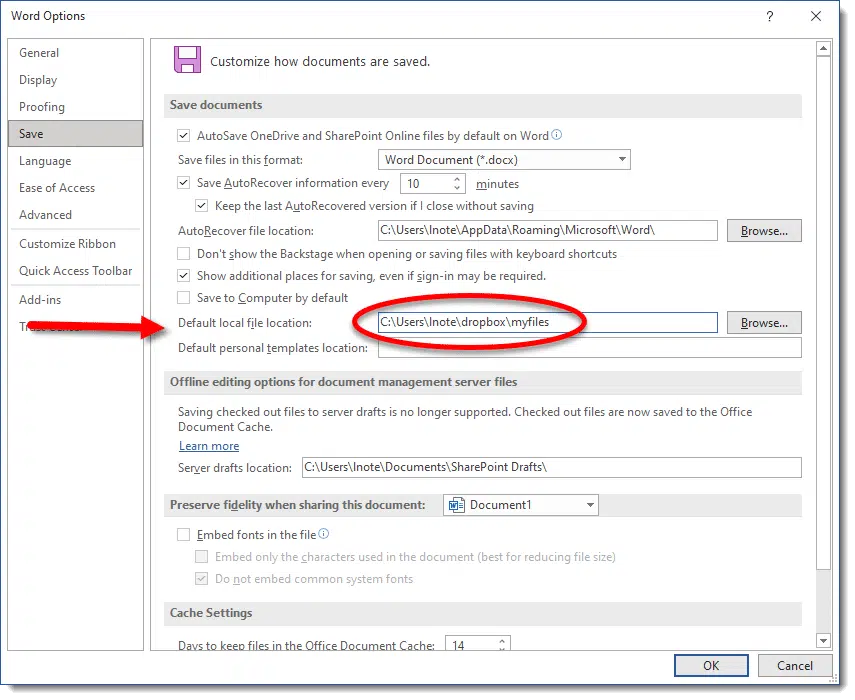Open the Proofing category
This screenshot has width=855, height=700.
(42, 107)
